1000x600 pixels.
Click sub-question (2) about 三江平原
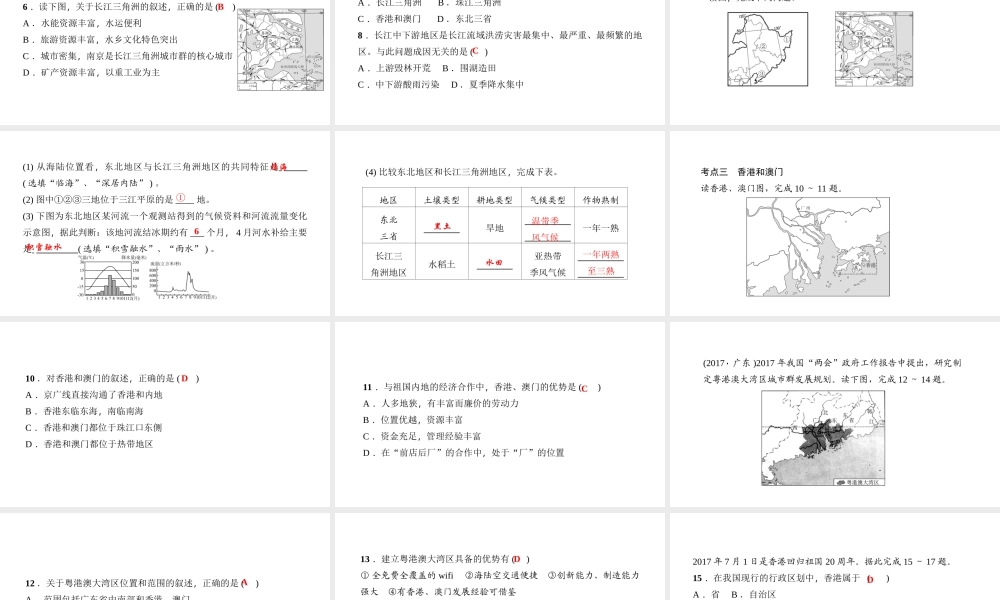(117, 199)
